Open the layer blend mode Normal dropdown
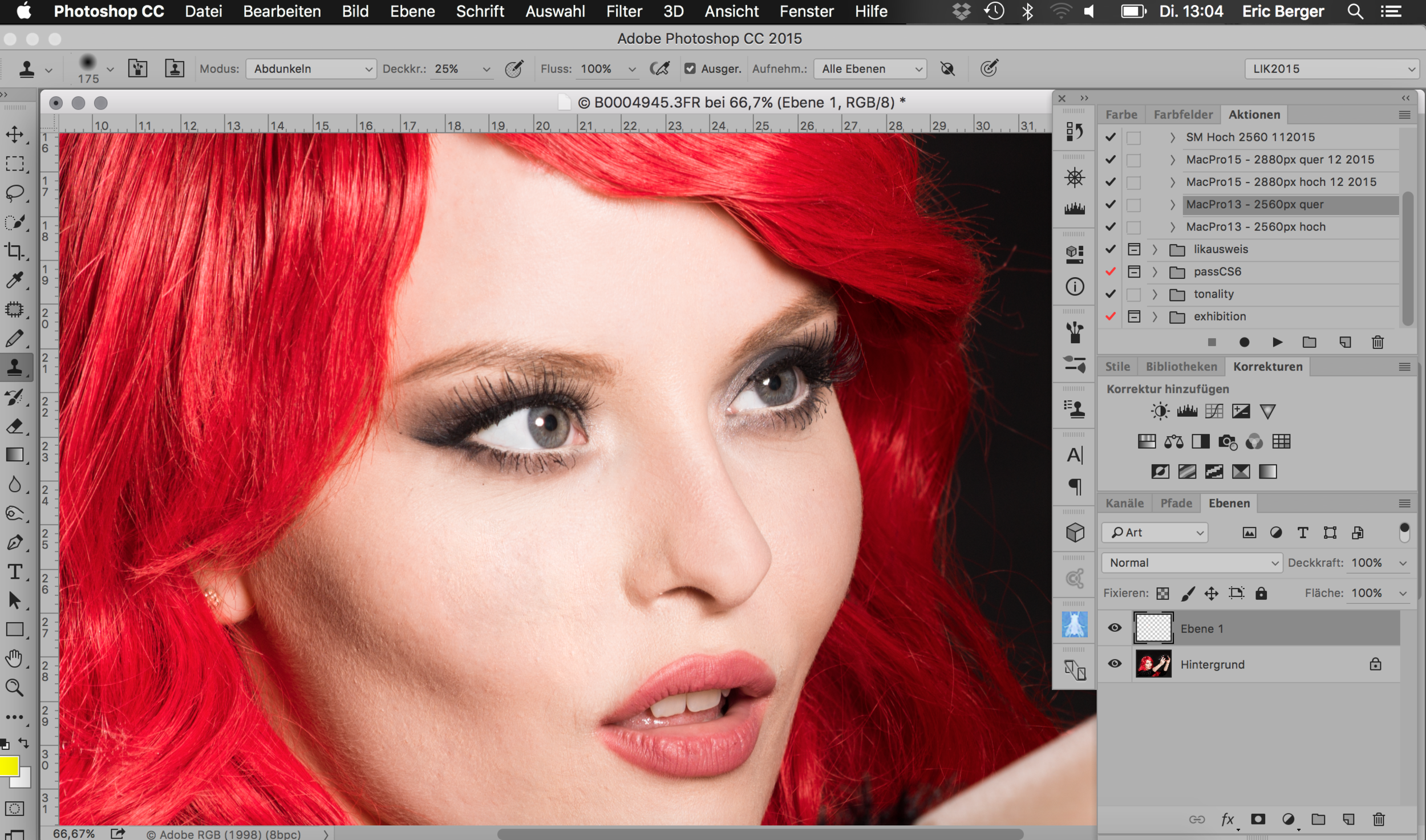 point(1192,563)
